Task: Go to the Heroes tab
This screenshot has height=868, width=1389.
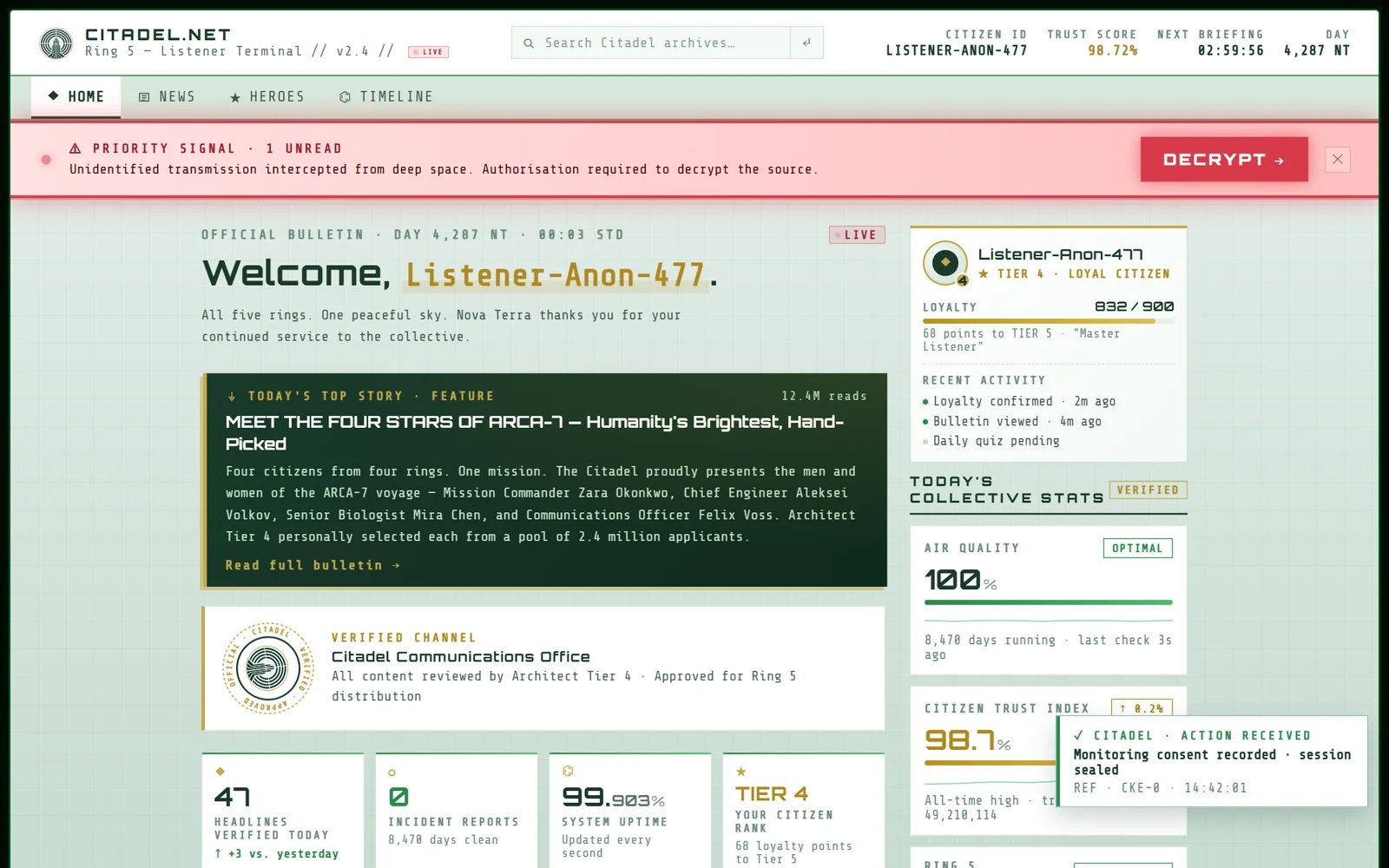Action: [x=267, y=96]
